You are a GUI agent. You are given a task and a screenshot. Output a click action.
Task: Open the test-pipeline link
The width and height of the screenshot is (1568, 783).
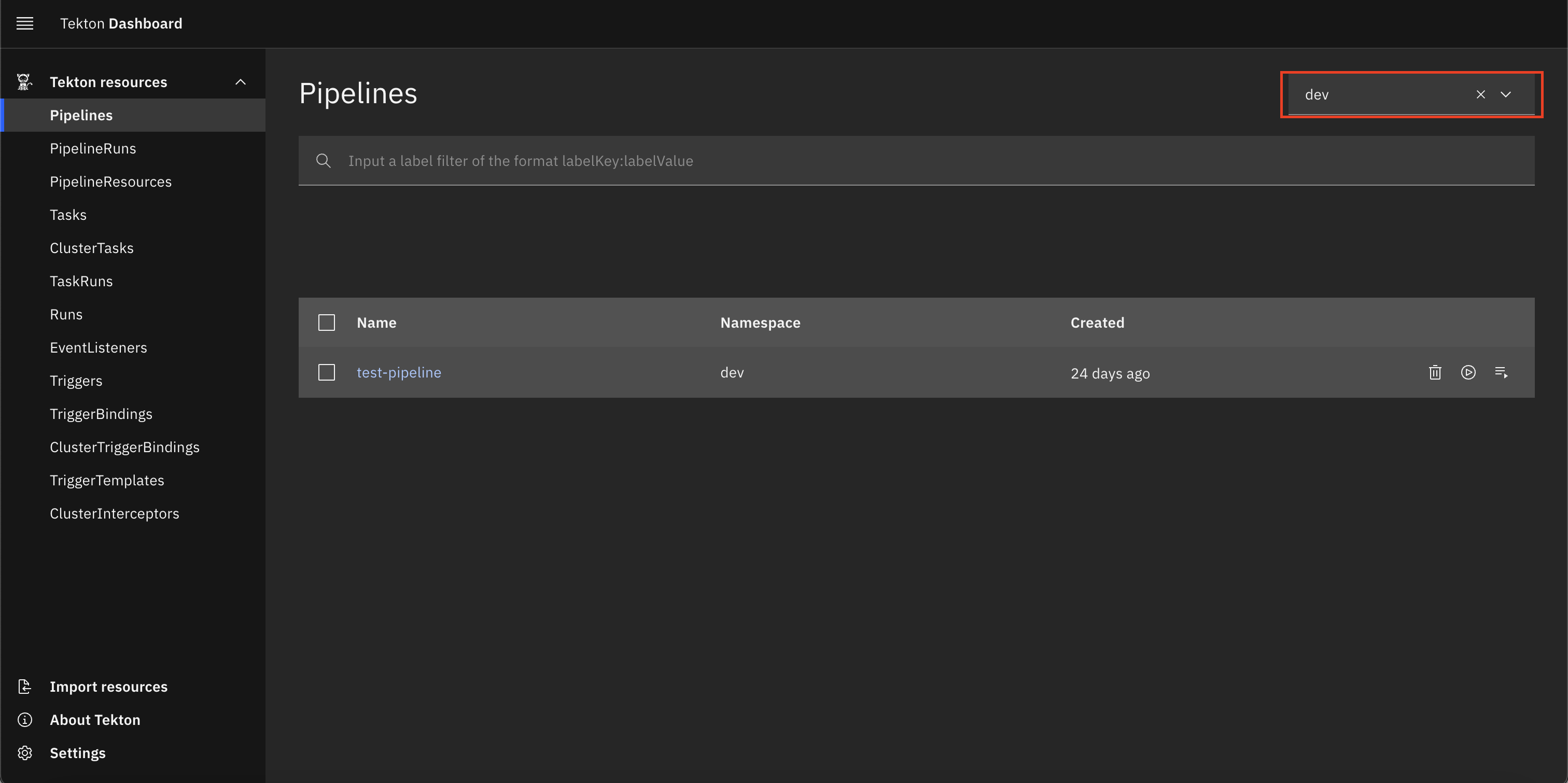tap(399, 373)
